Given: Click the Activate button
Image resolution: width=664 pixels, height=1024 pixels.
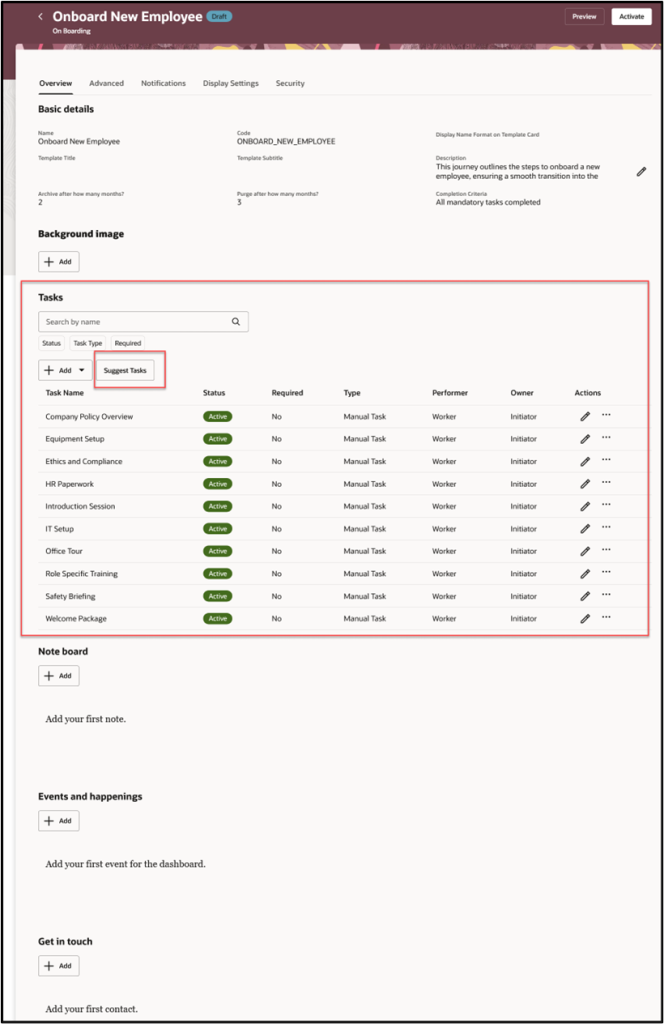Looking at the screenshot, I should [x=631, y=16].
